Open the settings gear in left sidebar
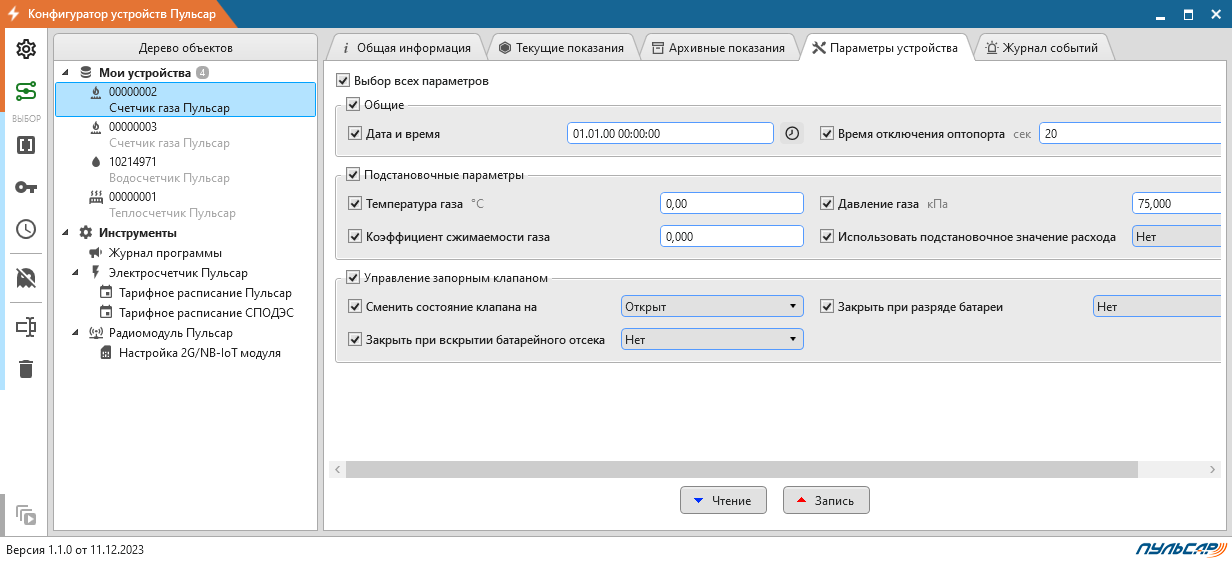The image size is (1232, 562). pyautogui.click(x=26, y=49)
